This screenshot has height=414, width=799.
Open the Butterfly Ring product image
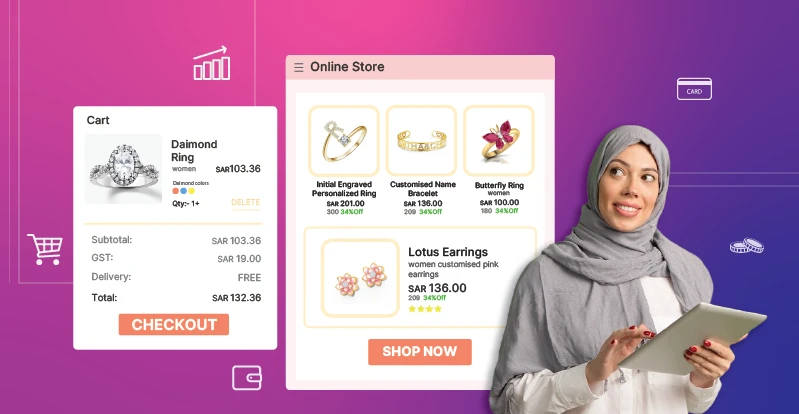pos(499,141)
